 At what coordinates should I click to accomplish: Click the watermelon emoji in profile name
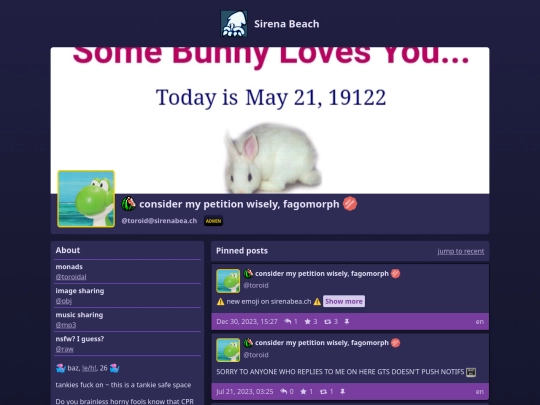tap(128, 204)
